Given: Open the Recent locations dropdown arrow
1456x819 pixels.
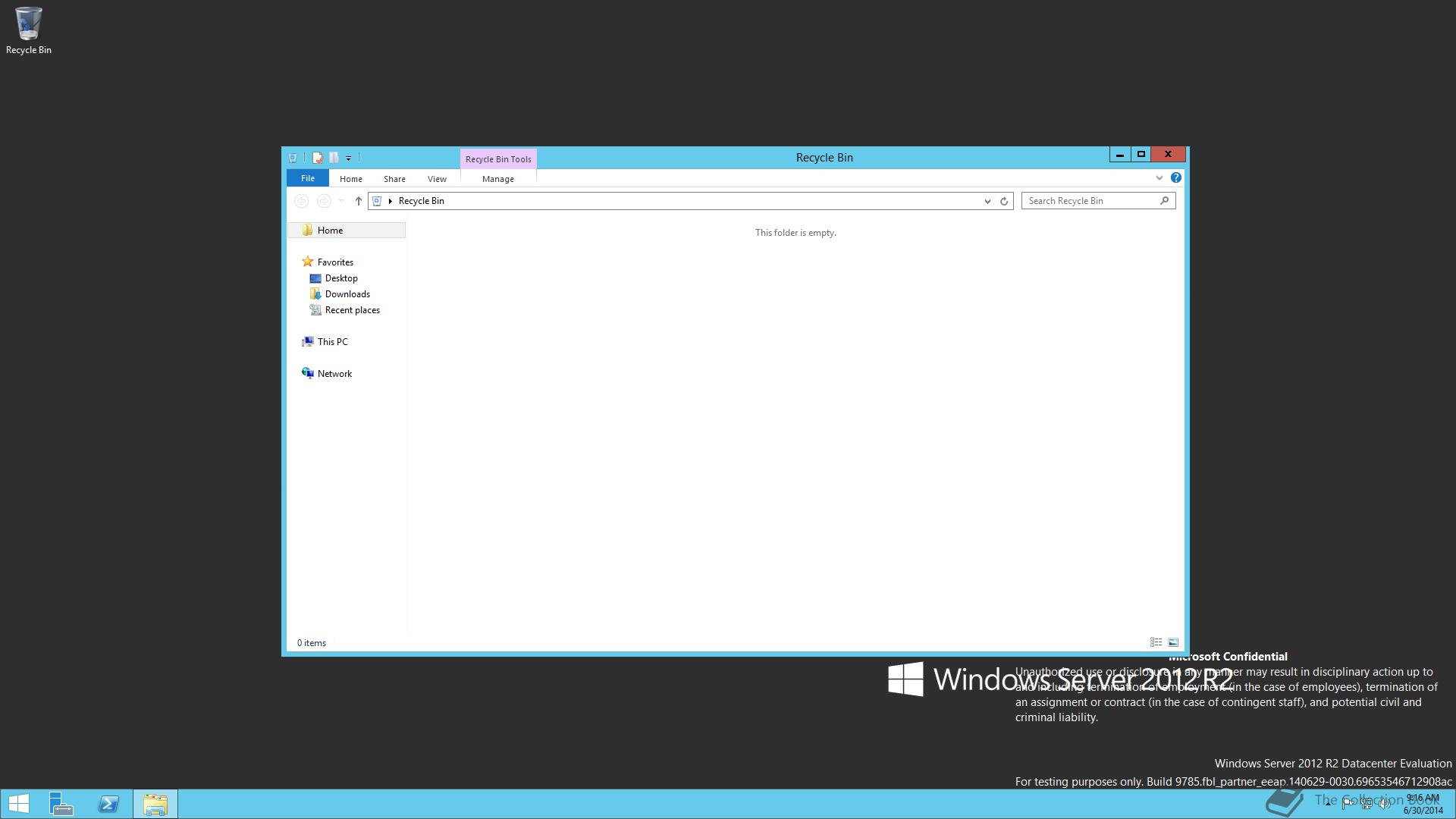Looking at the screenshot, I should [x=341, y=201].
